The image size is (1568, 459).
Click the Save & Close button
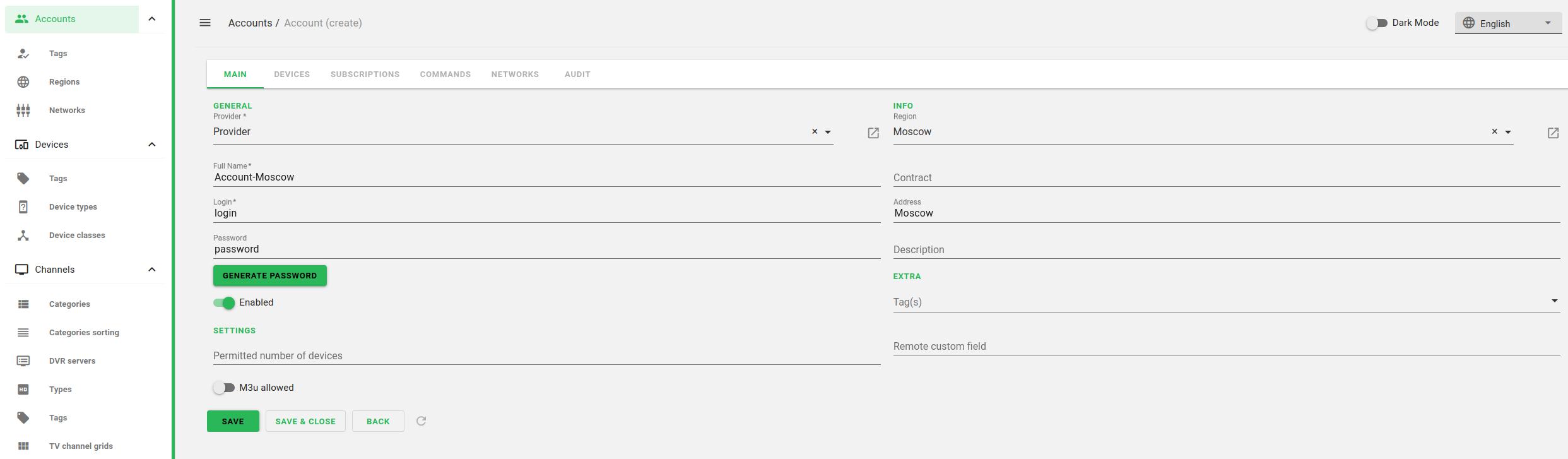pos(305,421)
